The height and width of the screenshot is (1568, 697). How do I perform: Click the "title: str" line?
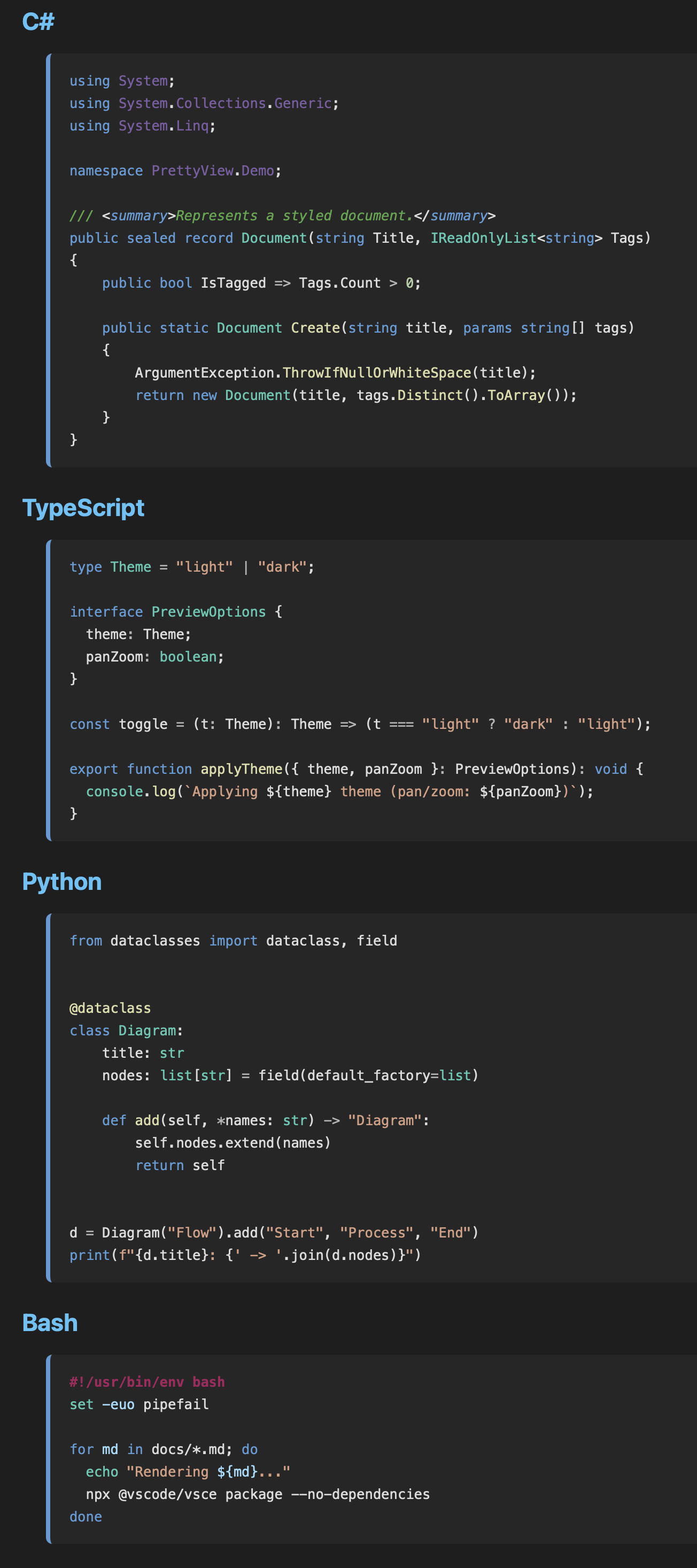pyautogui.click(x=143, y=1054)
